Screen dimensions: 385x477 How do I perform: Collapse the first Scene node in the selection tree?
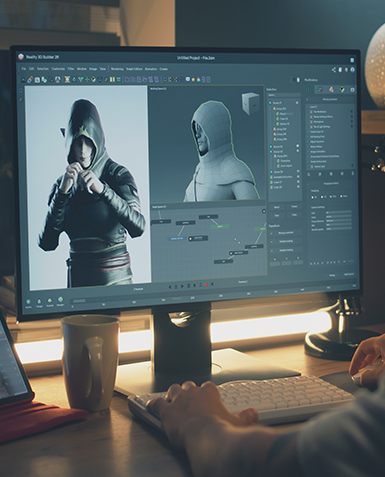click(x=271, y=103)
